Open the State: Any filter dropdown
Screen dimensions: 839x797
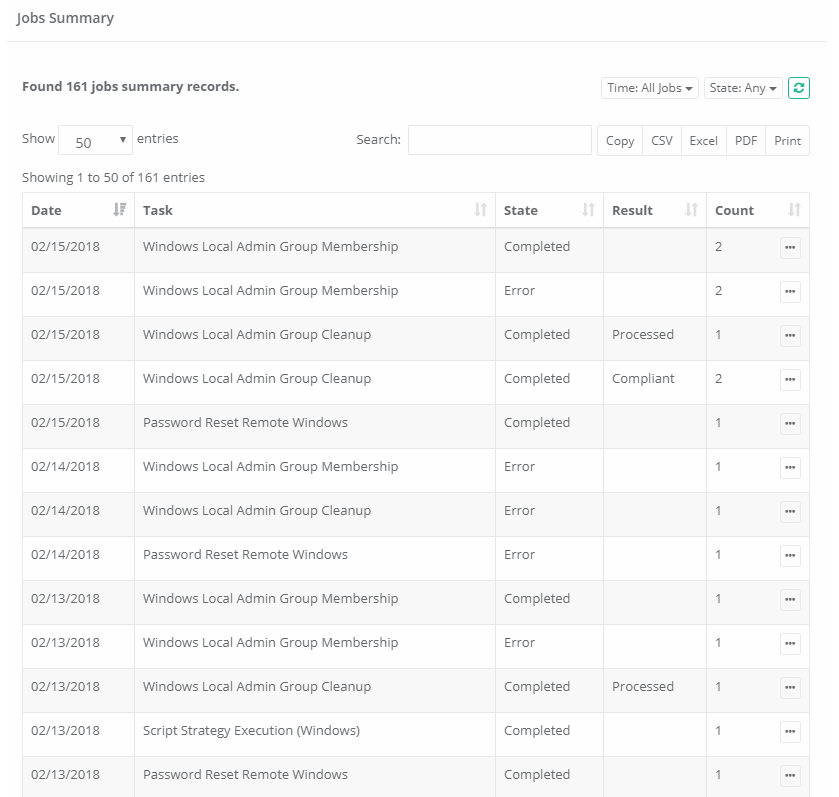[743, 88]
